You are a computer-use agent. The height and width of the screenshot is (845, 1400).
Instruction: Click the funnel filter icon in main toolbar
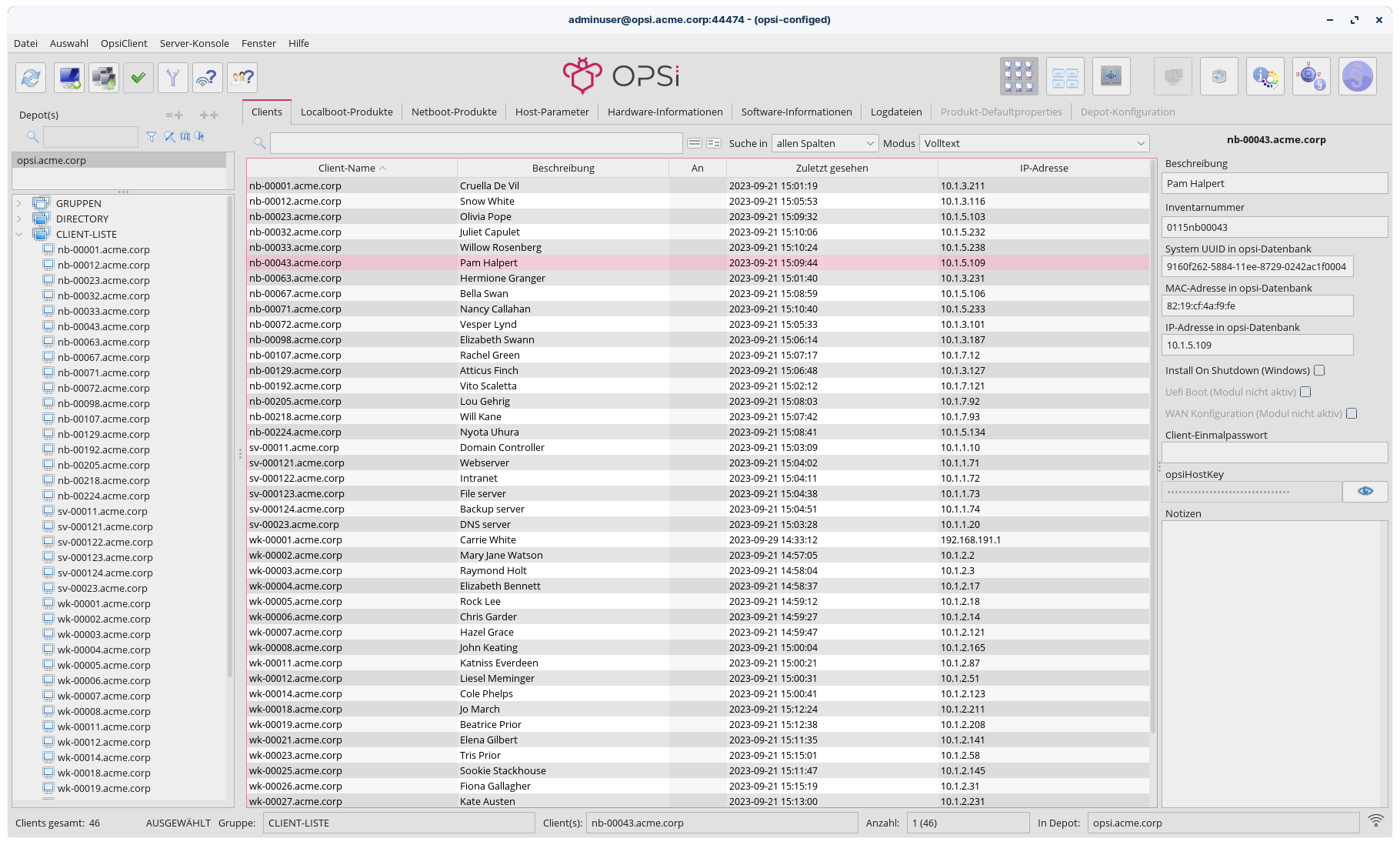tap(173, 78)
